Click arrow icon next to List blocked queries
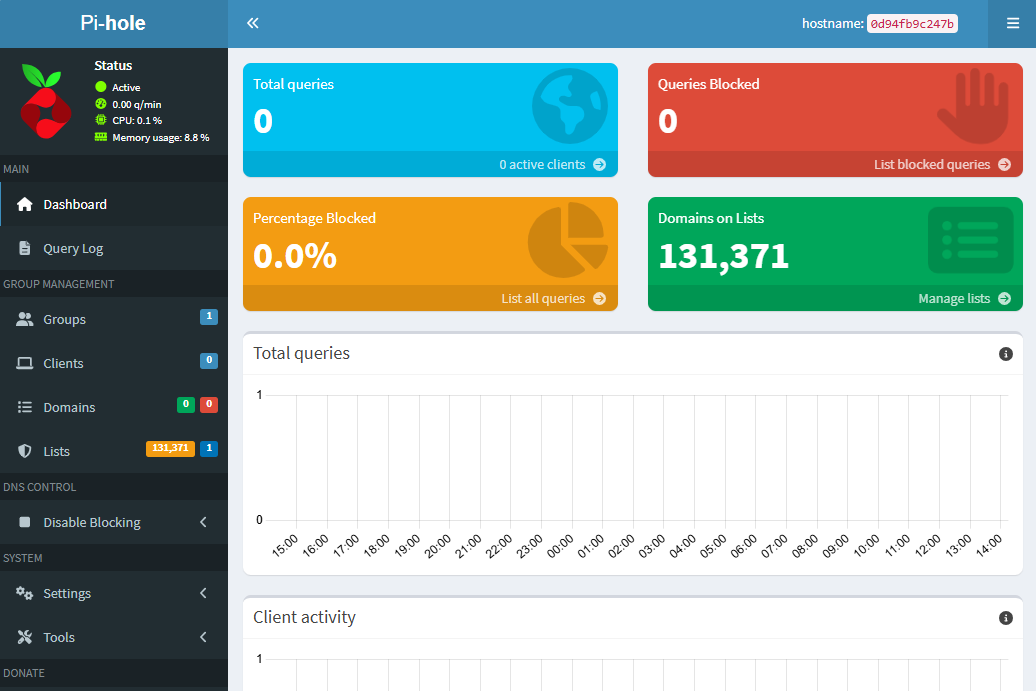 point(1004,164)
